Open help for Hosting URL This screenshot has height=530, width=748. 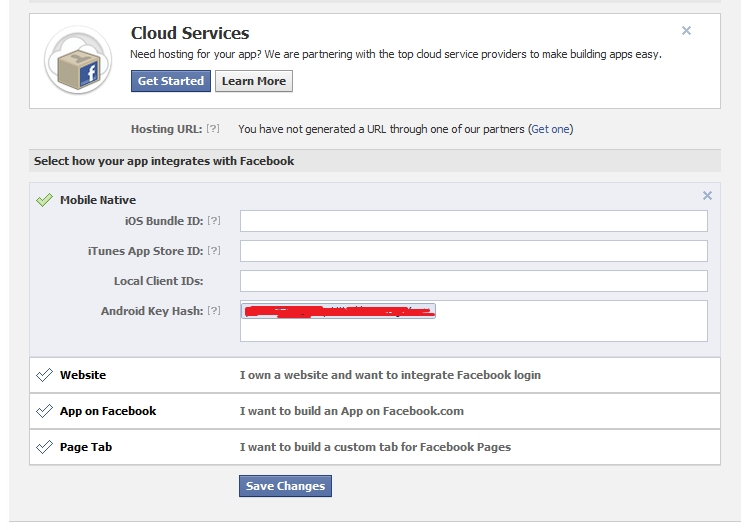click(x=213, y=129)
